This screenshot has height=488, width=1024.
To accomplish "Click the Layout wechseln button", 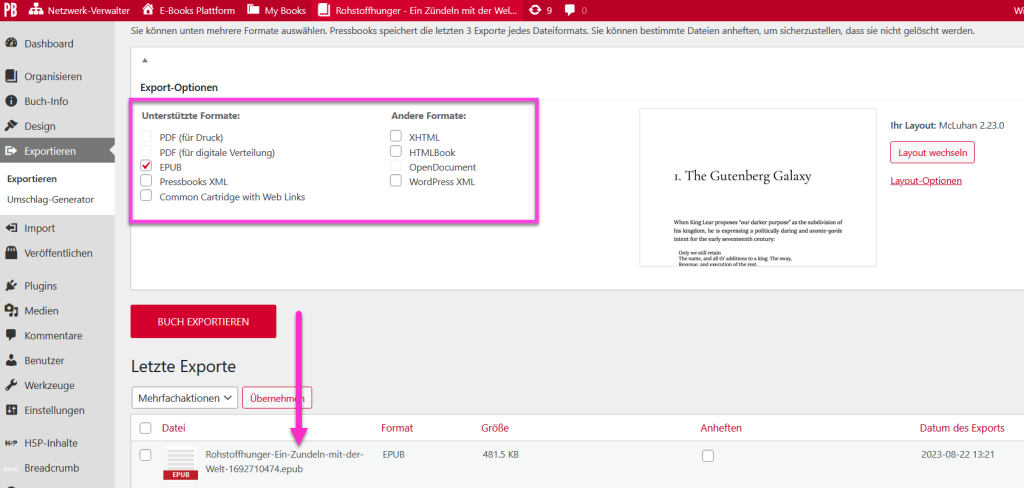I will 932,153.
